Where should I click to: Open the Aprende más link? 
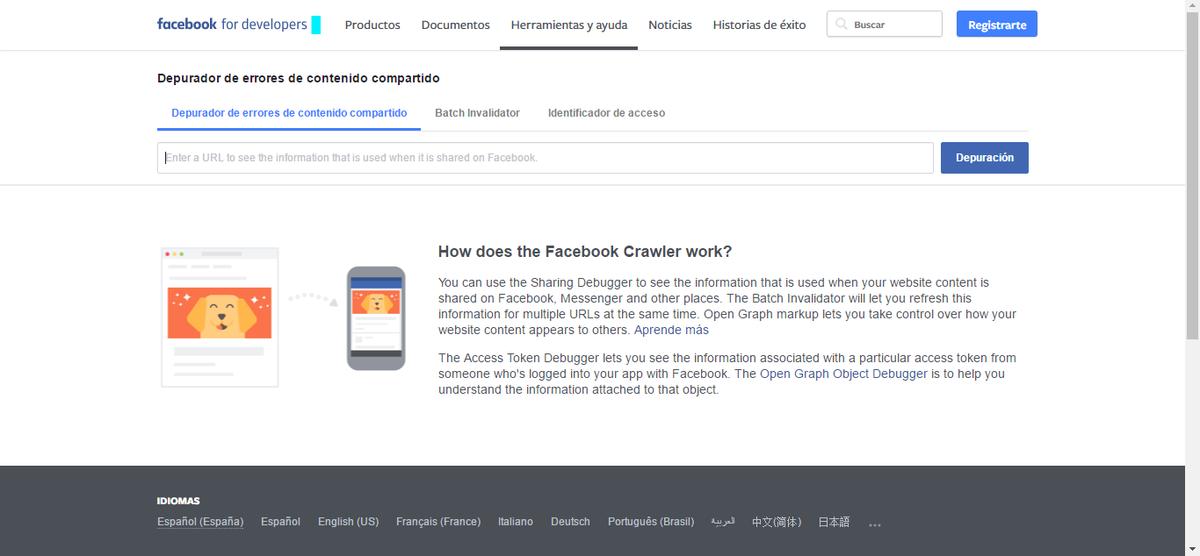point(671,330)
